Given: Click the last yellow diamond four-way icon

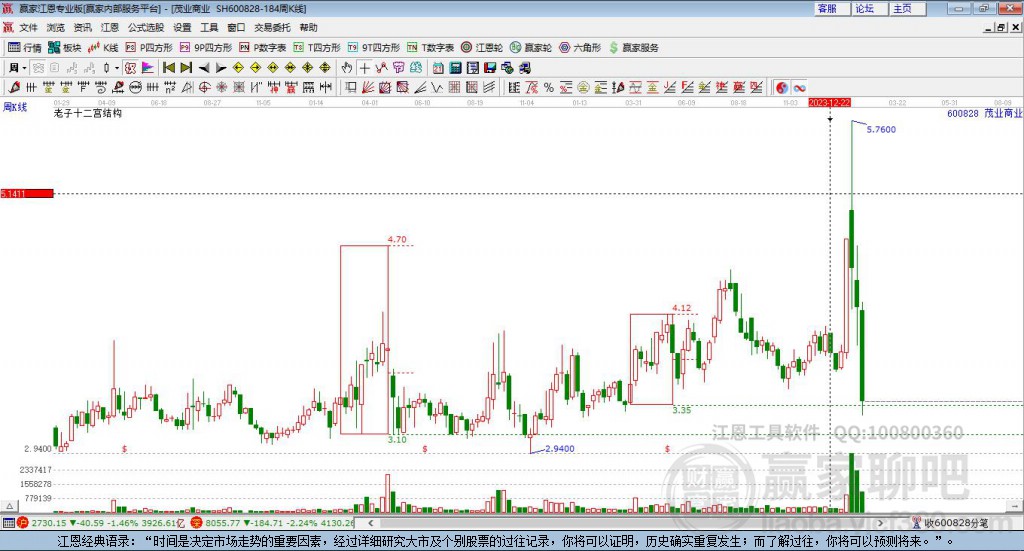Looking at the screenshot, I should click(x=325, y=68).
